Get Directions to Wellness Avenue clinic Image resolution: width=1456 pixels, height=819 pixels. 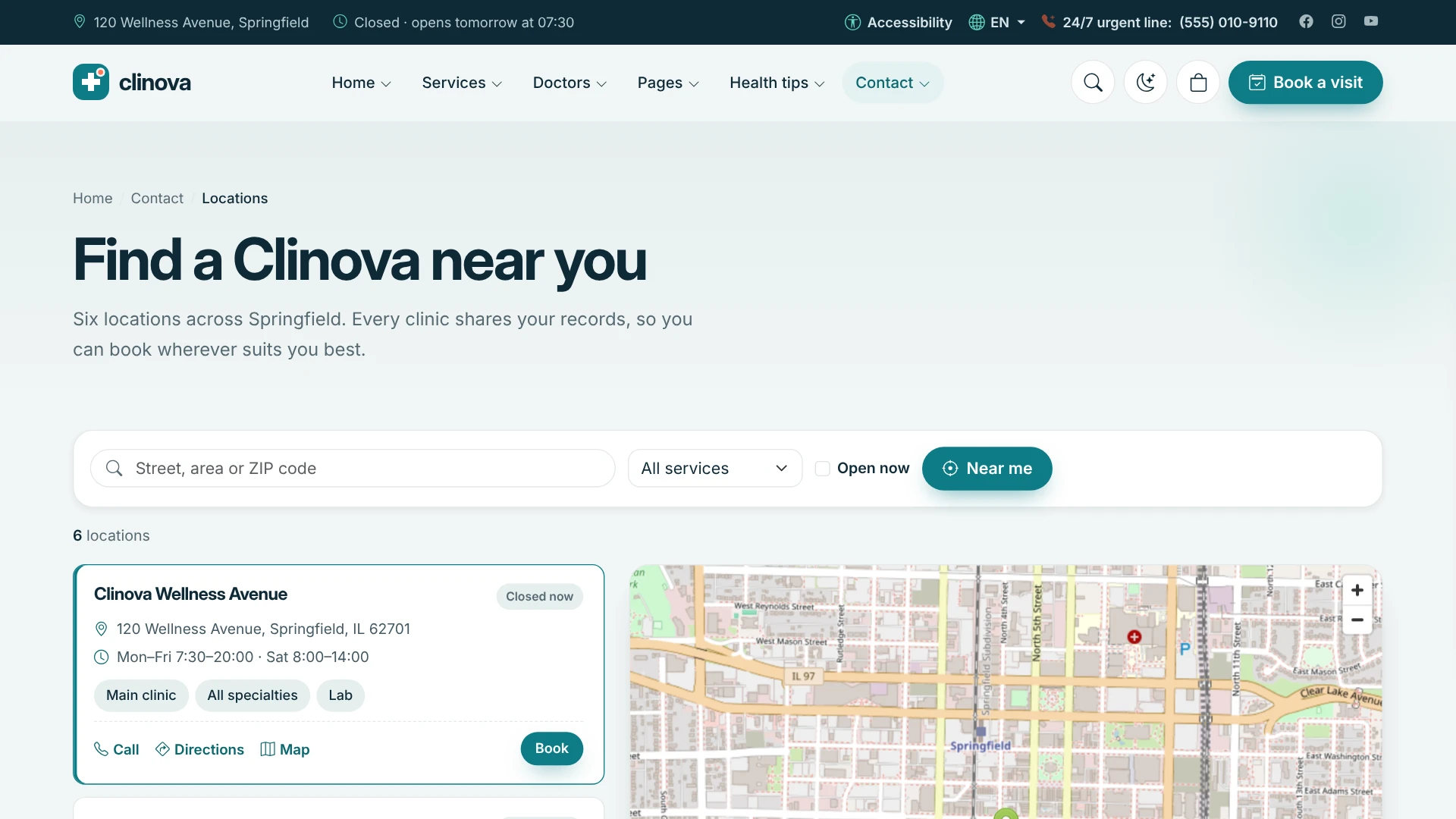199,749
